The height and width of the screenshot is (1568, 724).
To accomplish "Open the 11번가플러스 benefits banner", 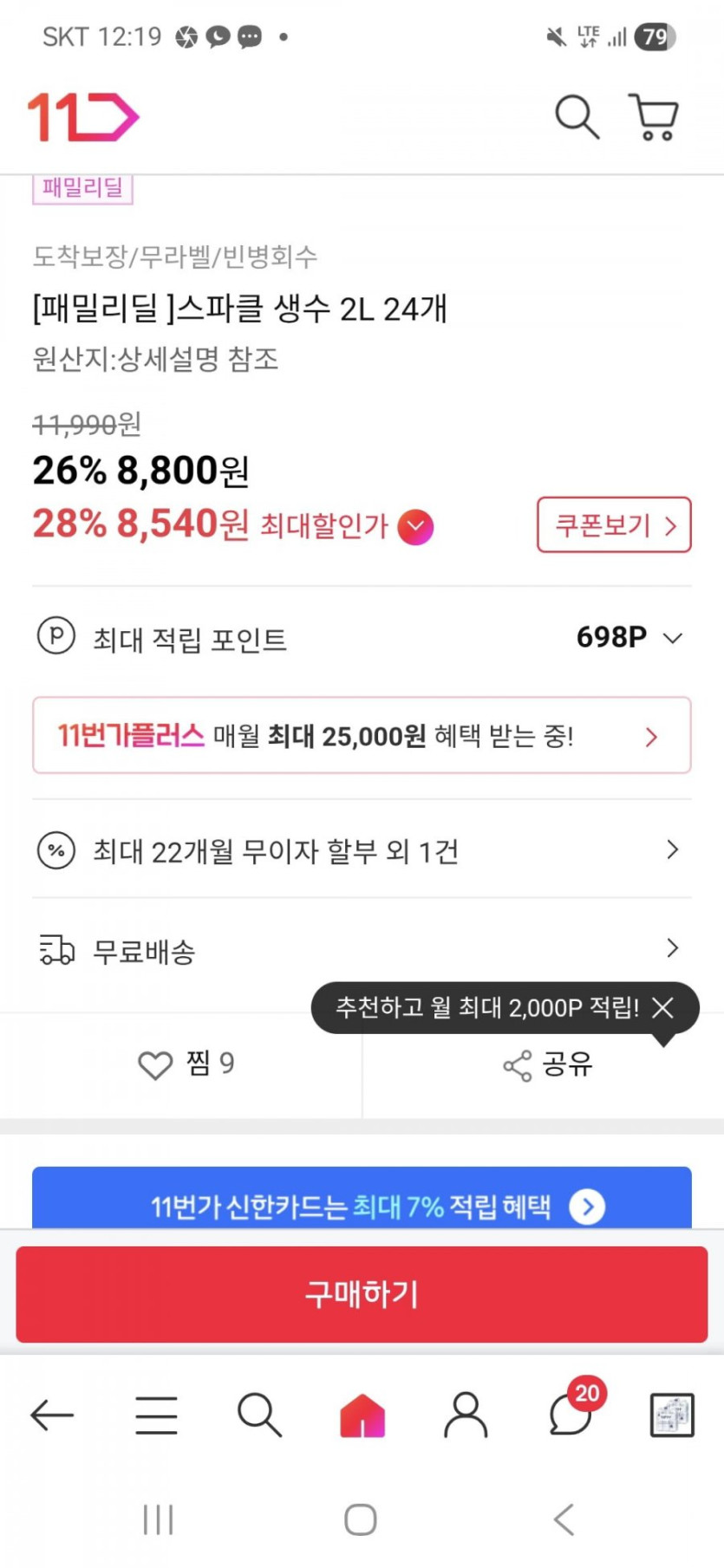I will tap(362, 736).
